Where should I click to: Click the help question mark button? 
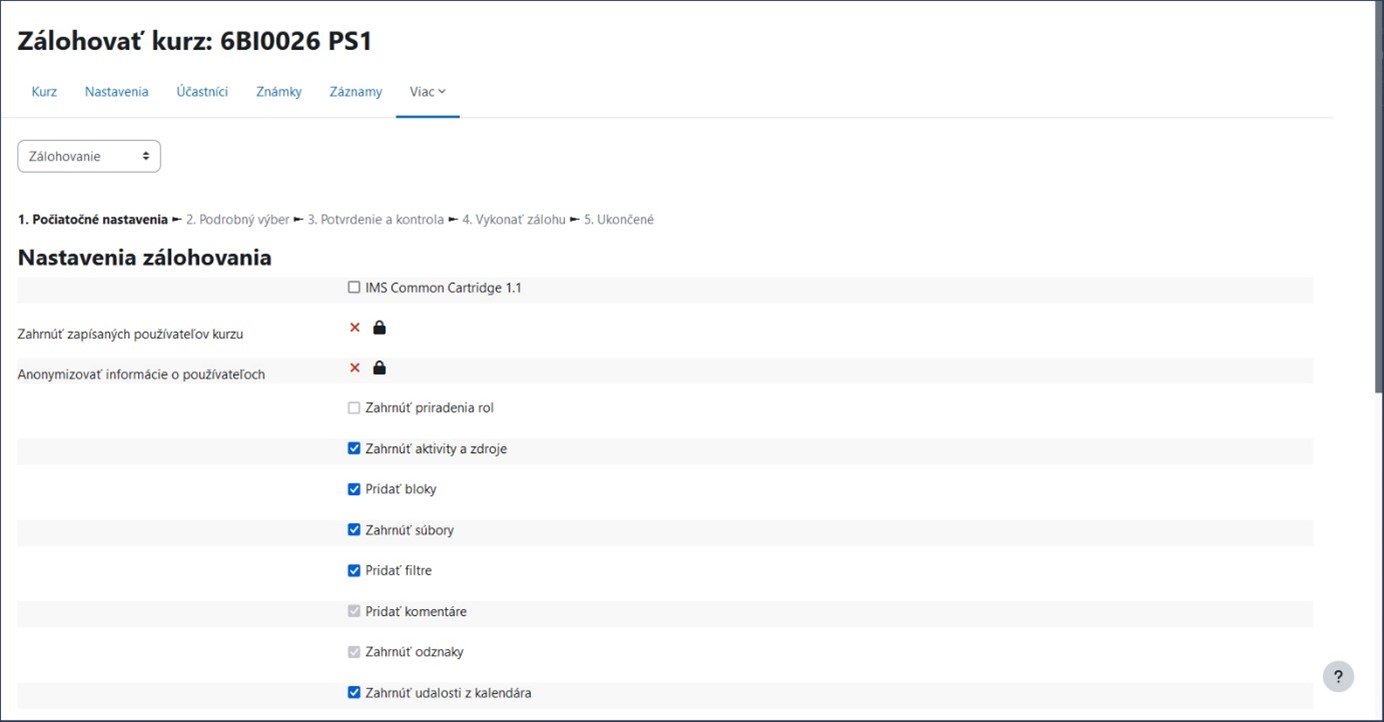click(x=1338, y=676)
